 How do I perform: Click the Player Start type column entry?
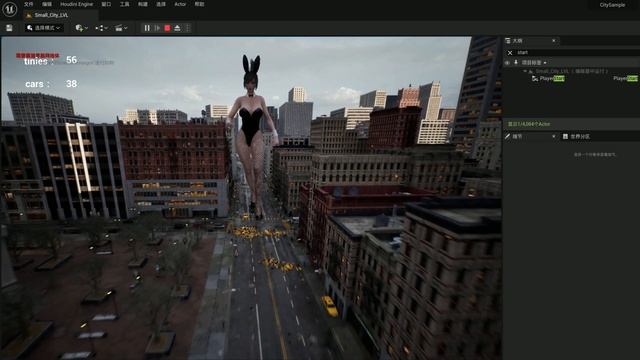(x=625, y=78)
